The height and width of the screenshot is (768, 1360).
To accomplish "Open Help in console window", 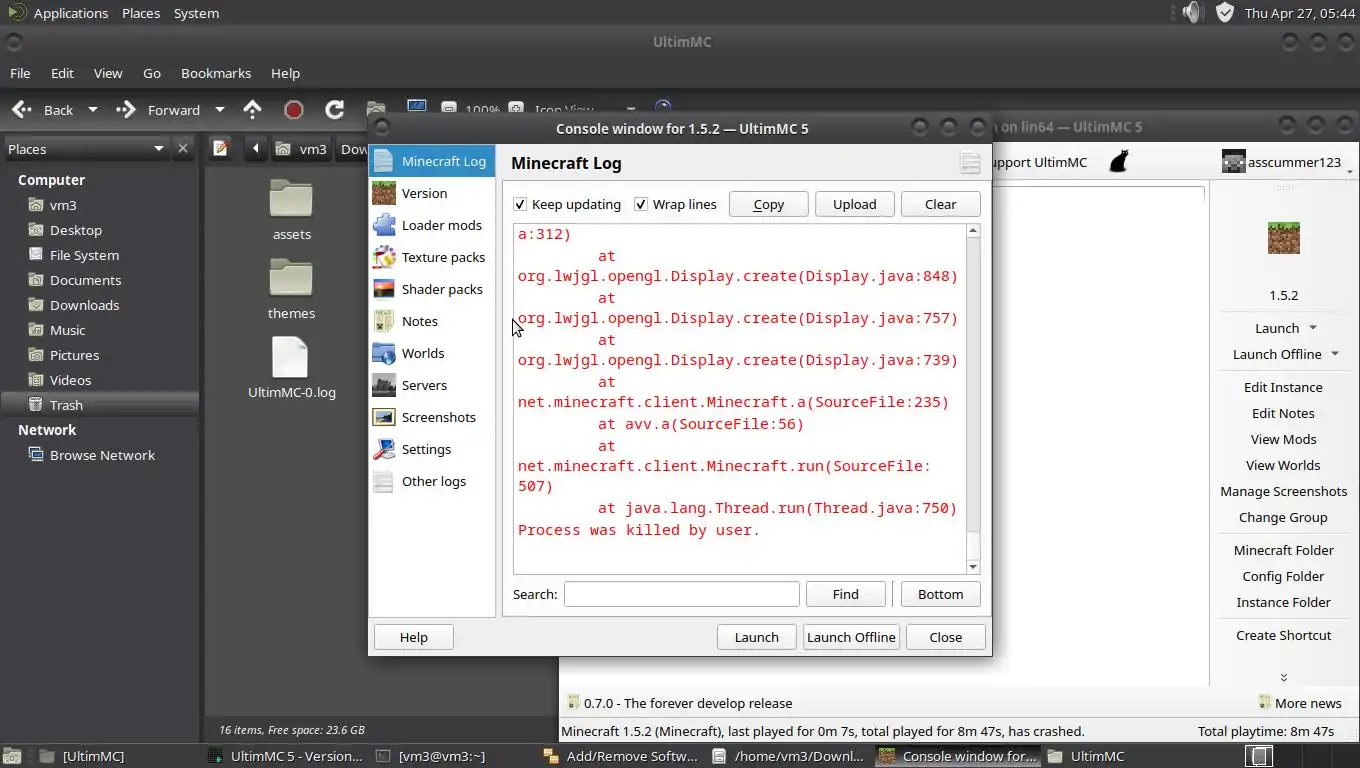I will point(414,637).
